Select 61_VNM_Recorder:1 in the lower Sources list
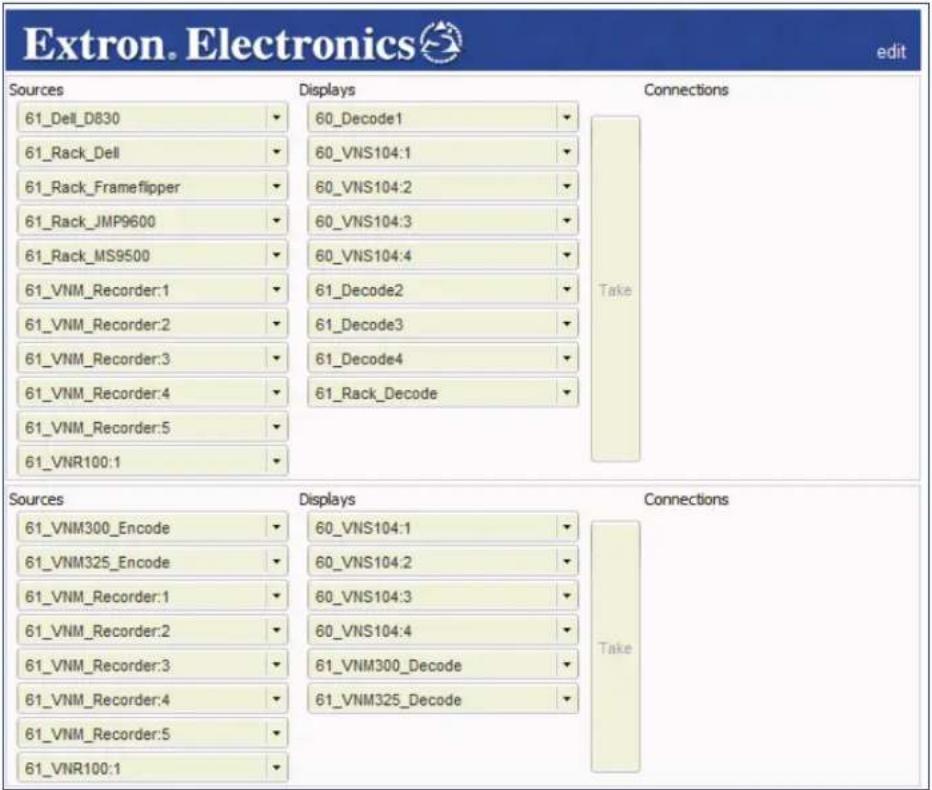The width and height of the screenshot is (932, 790). [x=152, y=596]
